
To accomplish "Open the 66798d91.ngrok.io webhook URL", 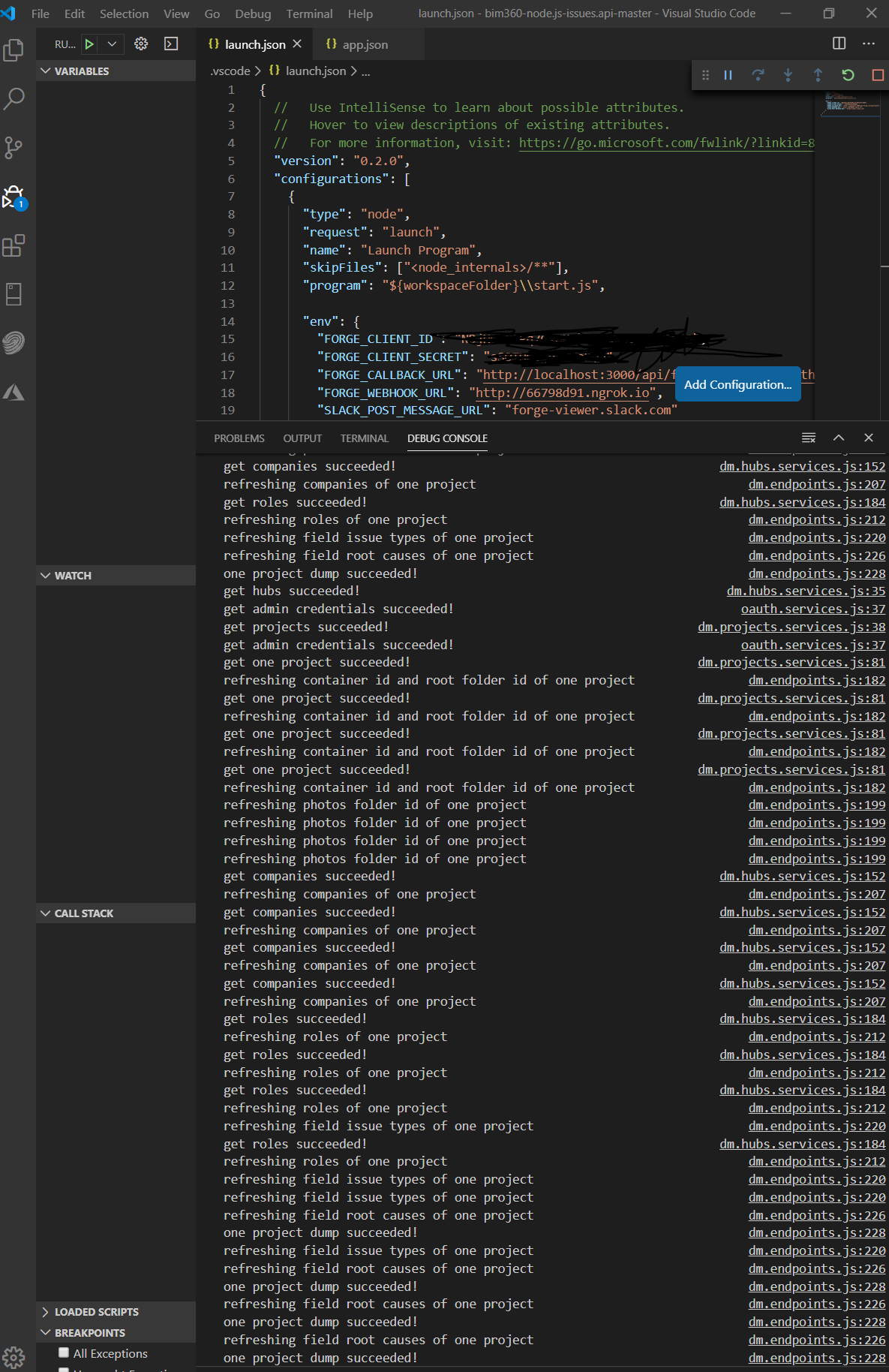I will (563, 393).
